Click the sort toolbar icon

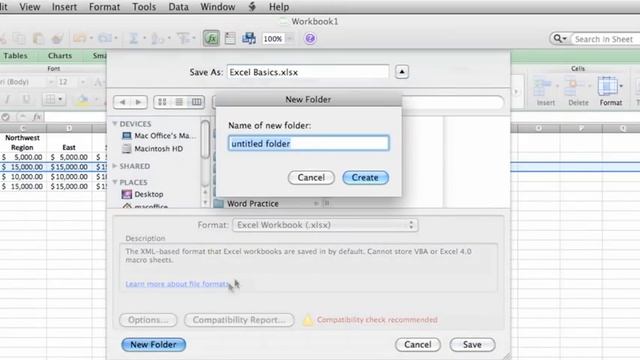[157, 39]
